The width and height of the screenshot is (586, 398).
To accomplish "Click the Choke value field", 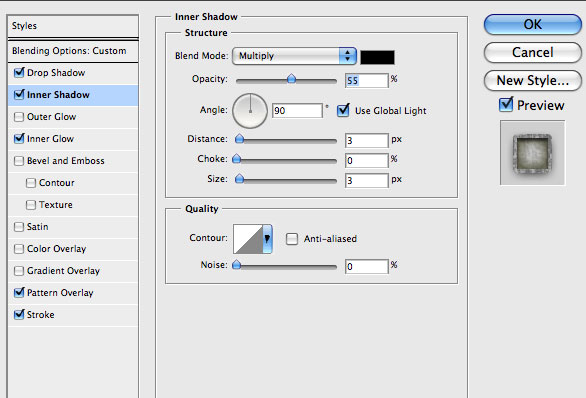I will pyautogui.click(x=367, y=161).
